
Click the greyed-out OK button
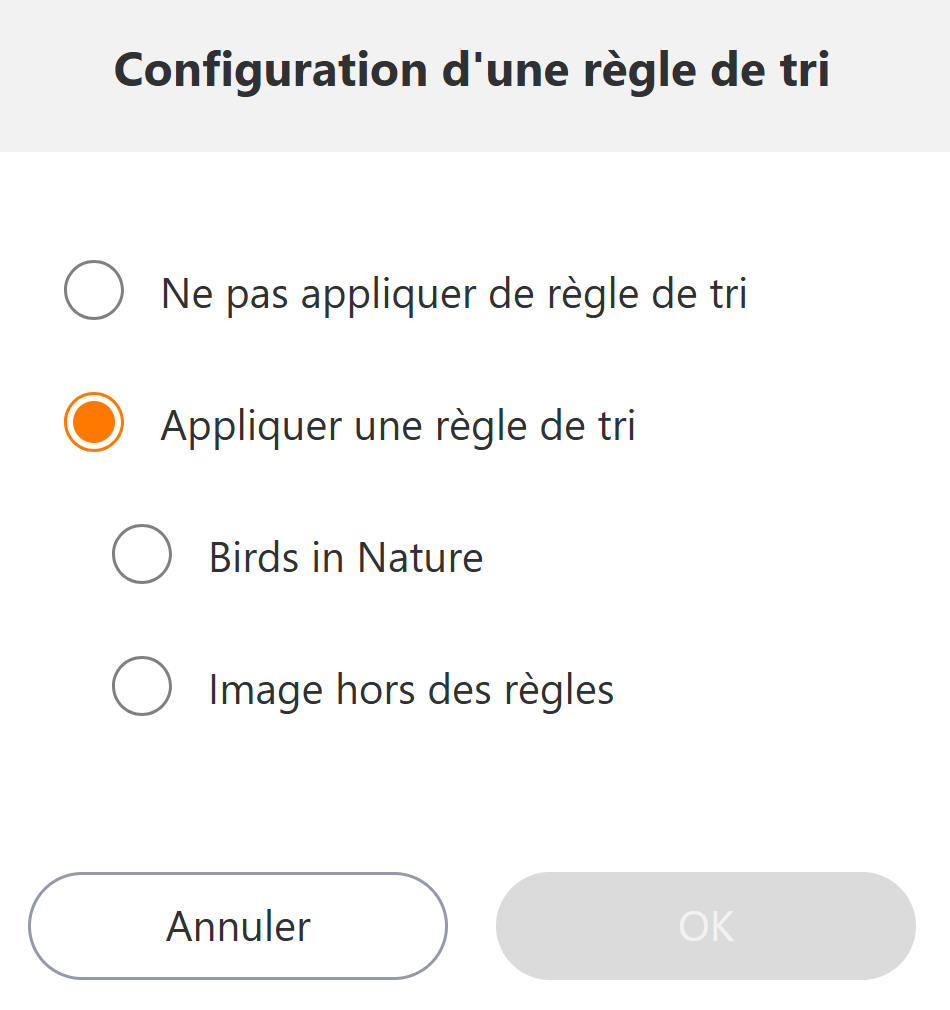[x=705, y=926]
